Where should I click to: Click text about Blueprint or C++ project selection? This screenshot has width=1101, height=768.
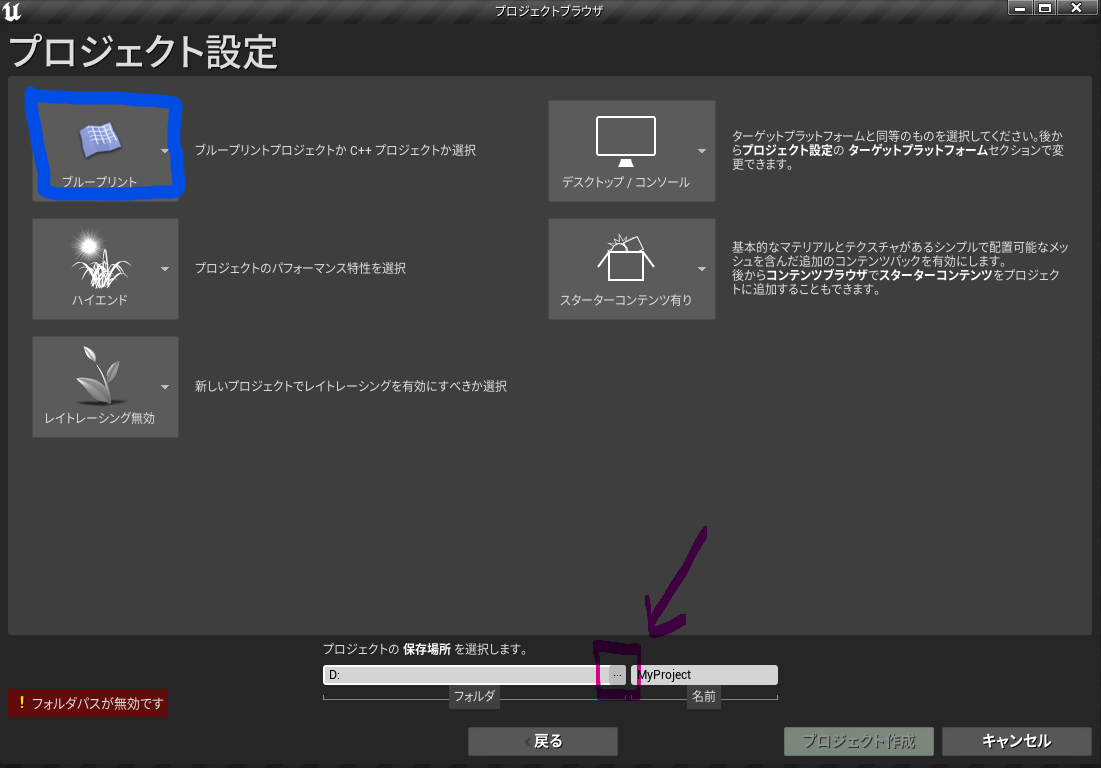click(x=335, y=150)
